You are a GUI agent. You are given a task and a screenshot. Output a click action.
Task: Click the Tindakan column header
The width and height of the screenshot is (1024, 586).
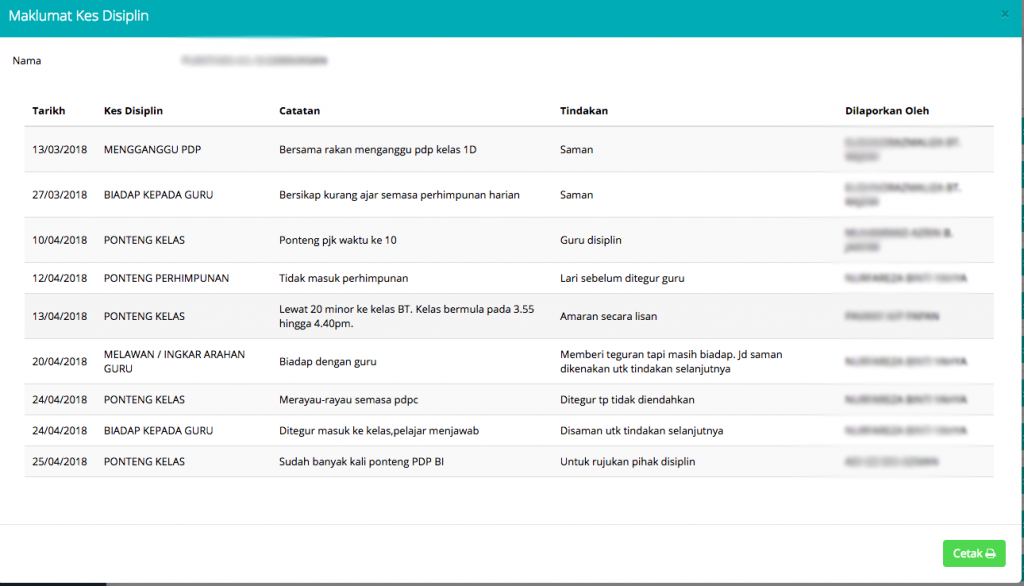point(584,111)
